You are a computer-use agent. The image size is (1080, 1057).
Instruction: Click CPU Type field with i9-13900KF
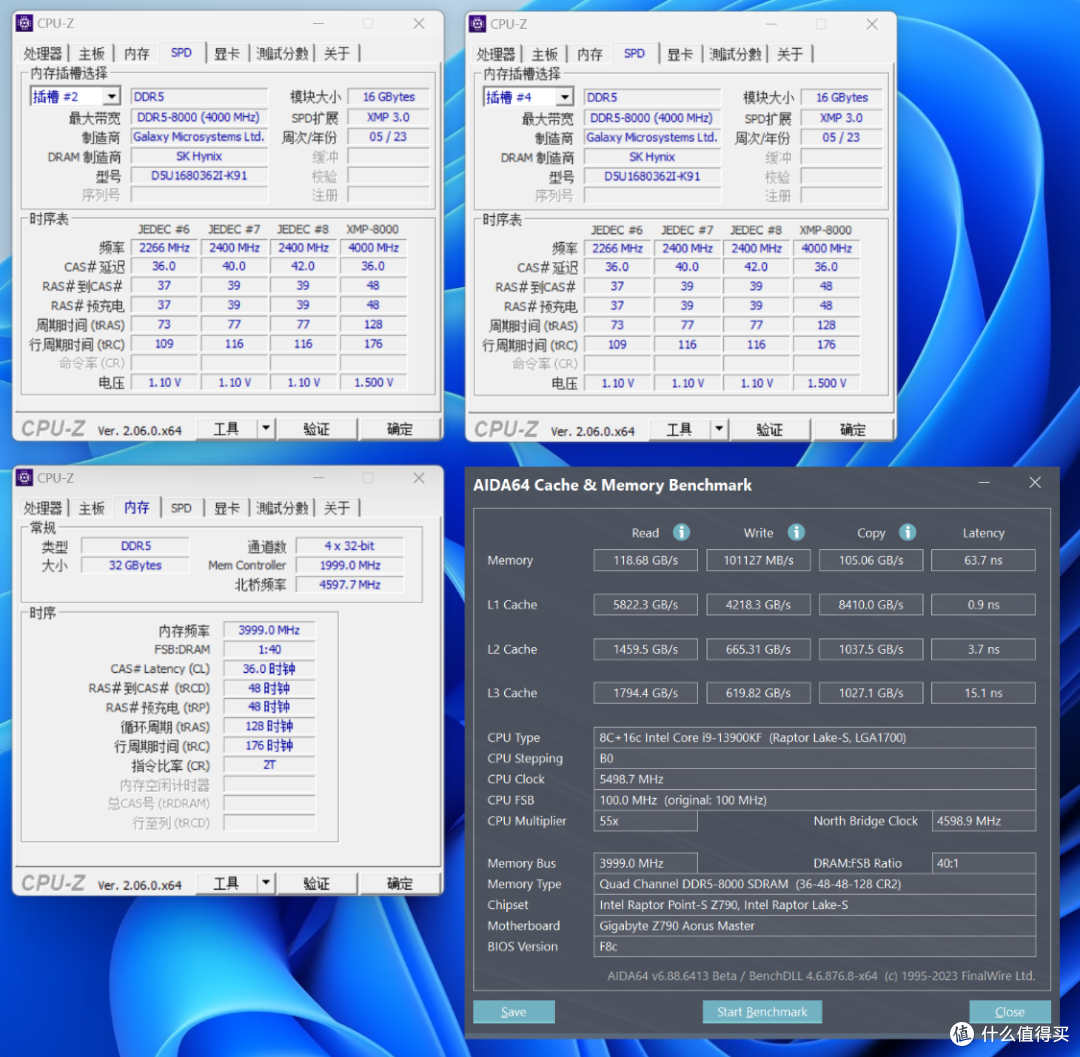click(x=814, y=737)
